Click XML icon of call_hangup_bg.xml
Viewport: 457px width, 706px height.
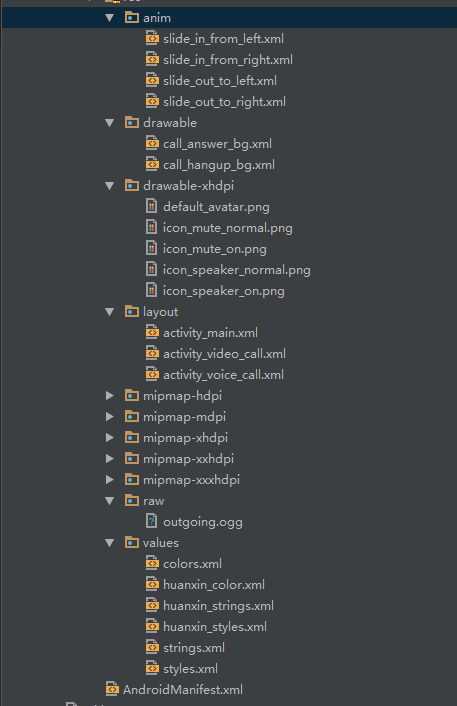[152, 164]
